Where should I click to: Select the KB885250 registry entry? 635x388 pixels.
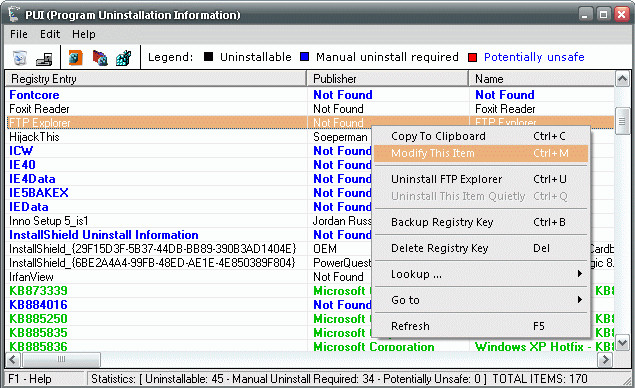click(38, 319)
